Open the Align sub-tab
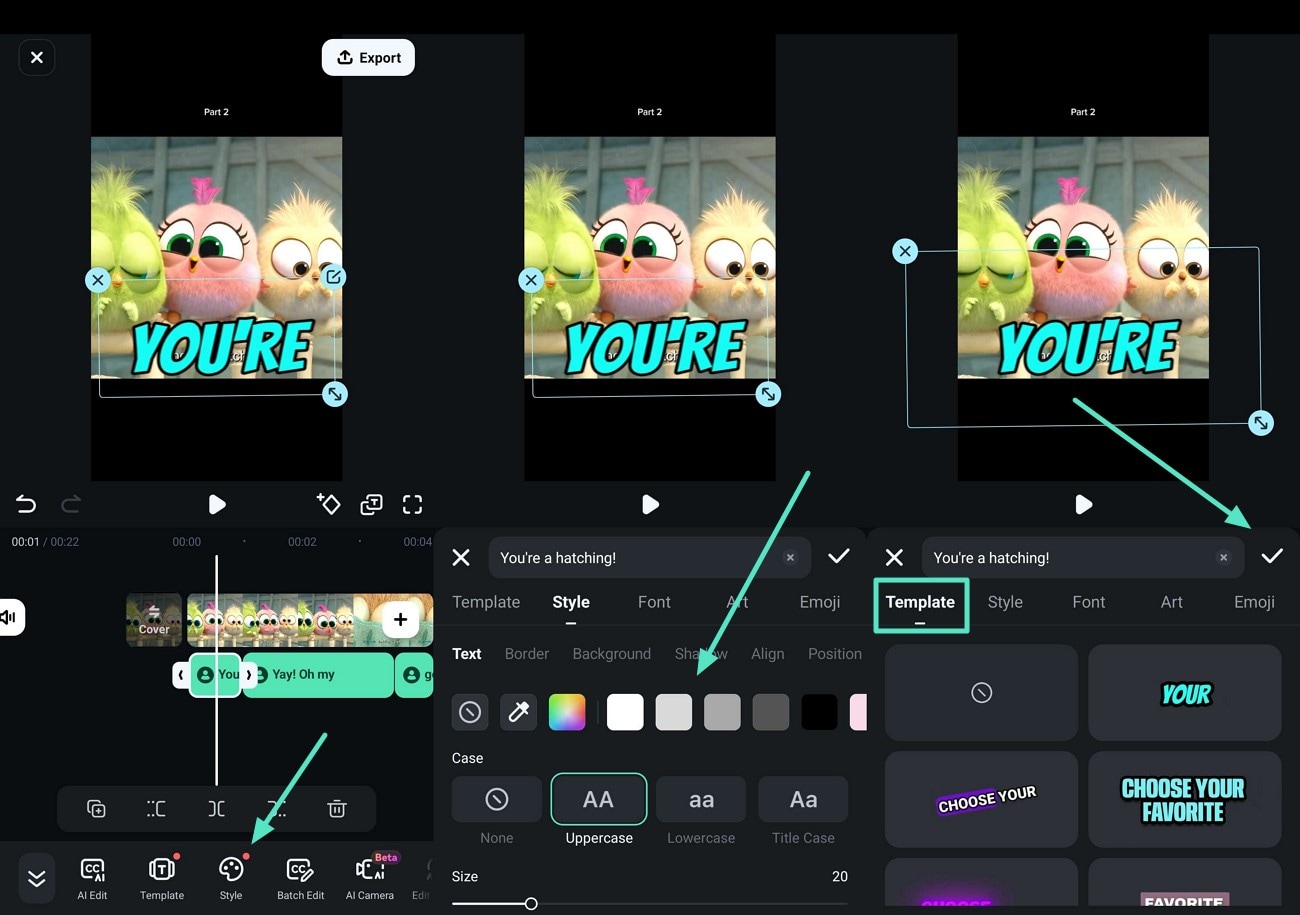Image resolution: width=1300 pixels, height=915 pixels. click(x=768, y=654)
